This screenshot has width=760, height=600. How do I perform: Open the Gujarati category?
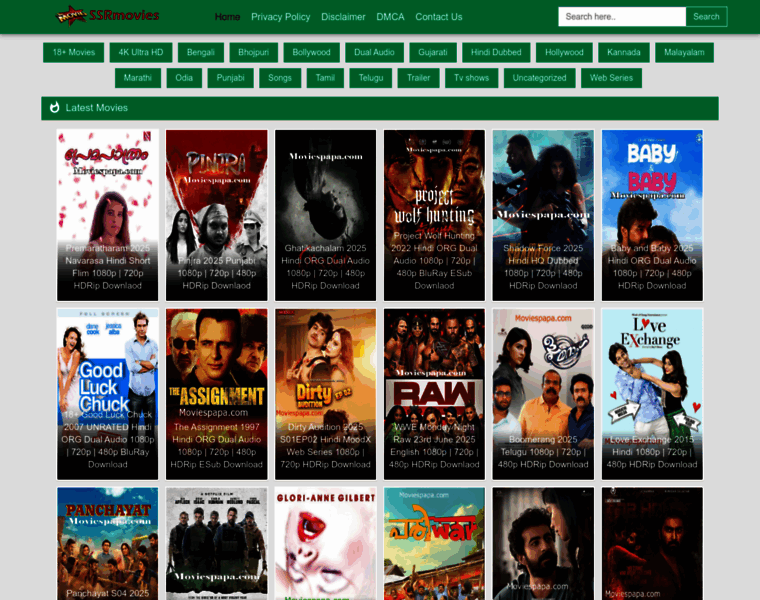433,52
